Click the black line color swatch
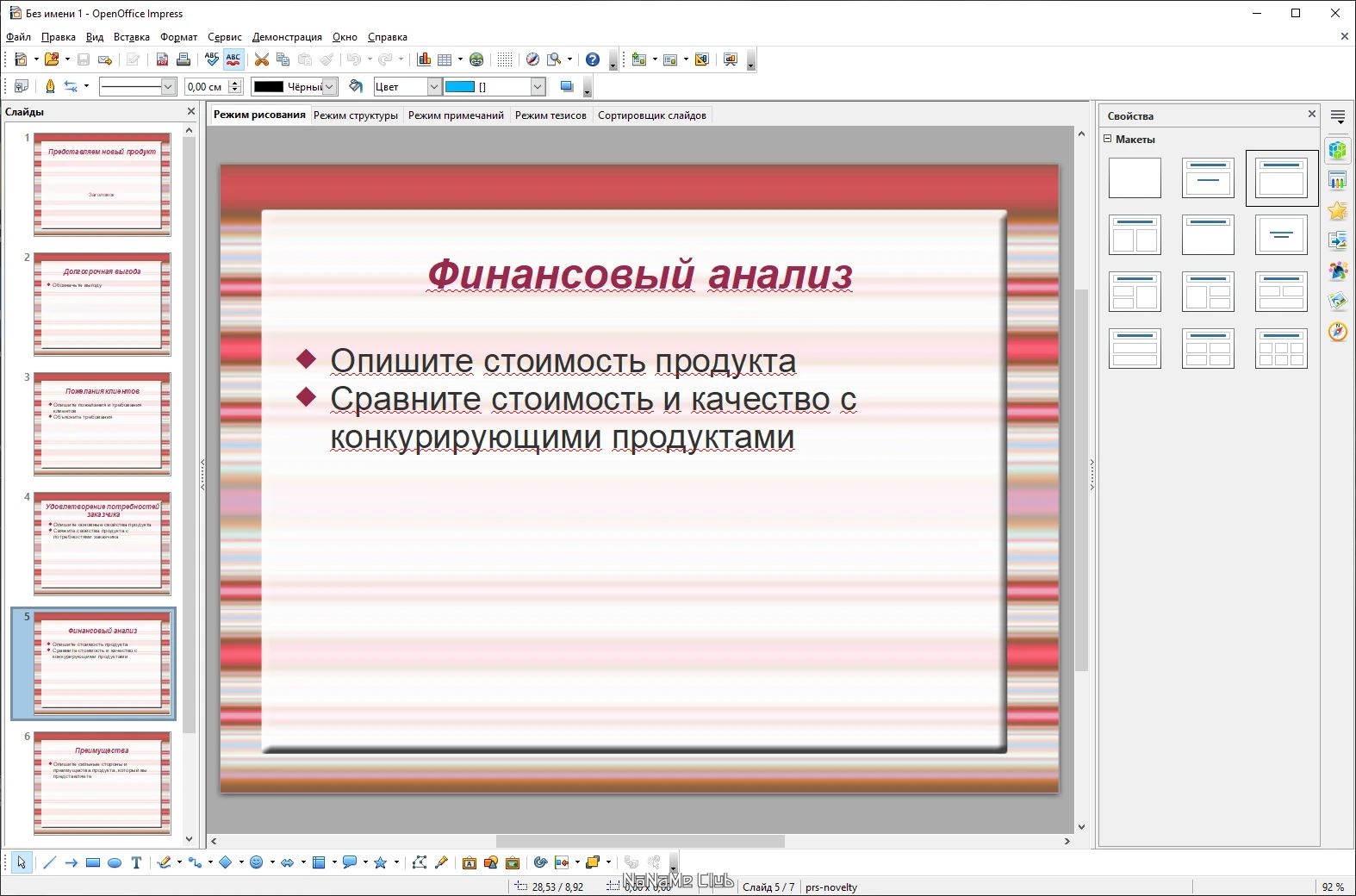This screenshot has width=1356, height=896. coord(268,86)
